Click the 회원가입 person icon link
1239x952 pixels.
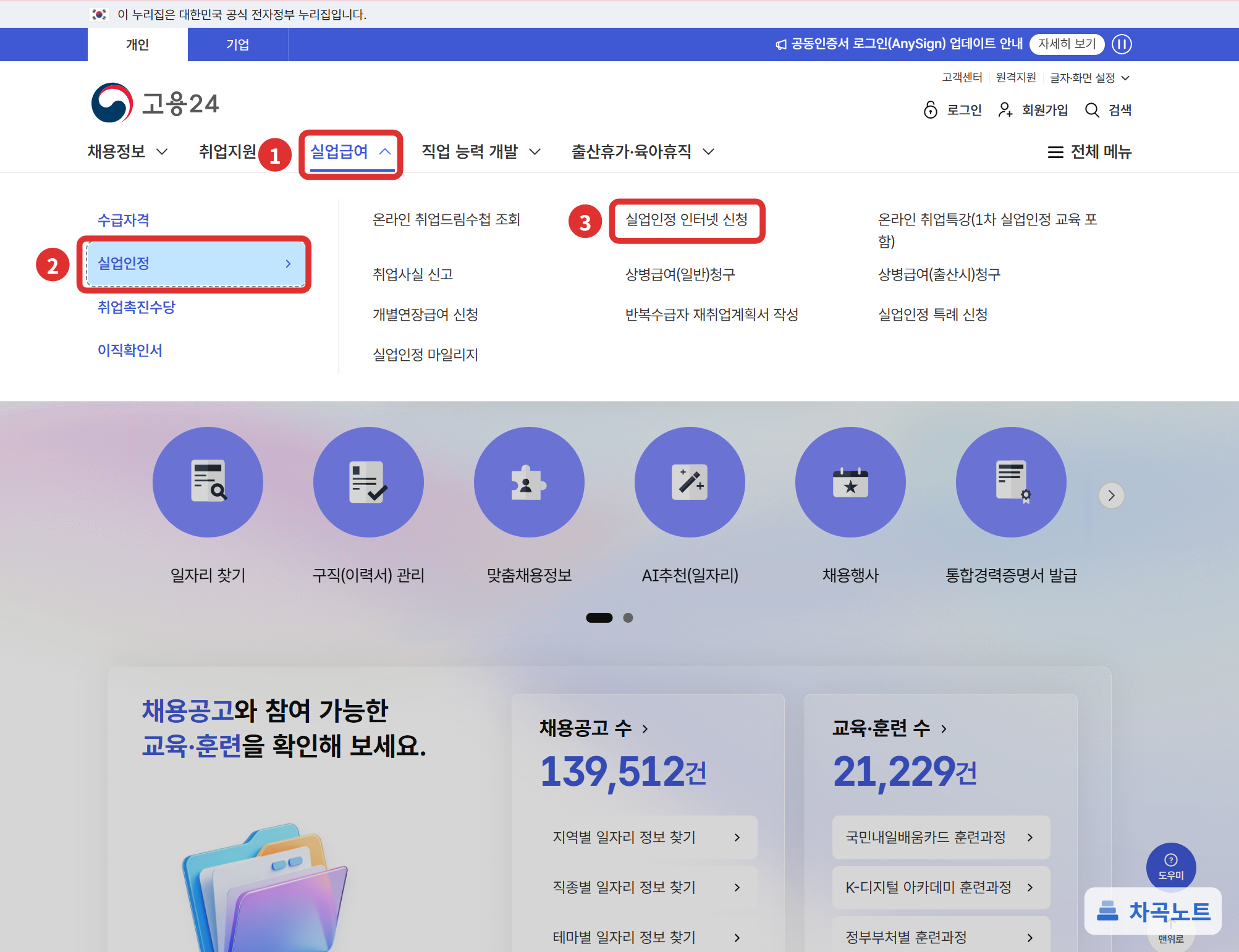point(1033,110)
